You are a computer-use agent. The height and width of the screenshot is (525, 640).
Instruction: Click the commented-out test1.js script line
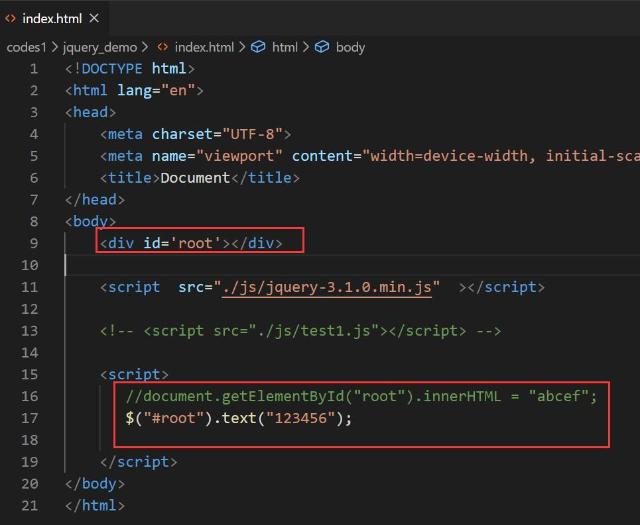coord(300,330)
